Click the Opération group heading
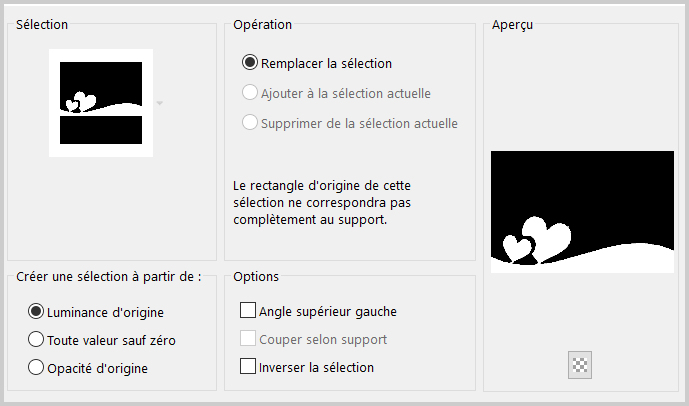 tap(262, 25)
